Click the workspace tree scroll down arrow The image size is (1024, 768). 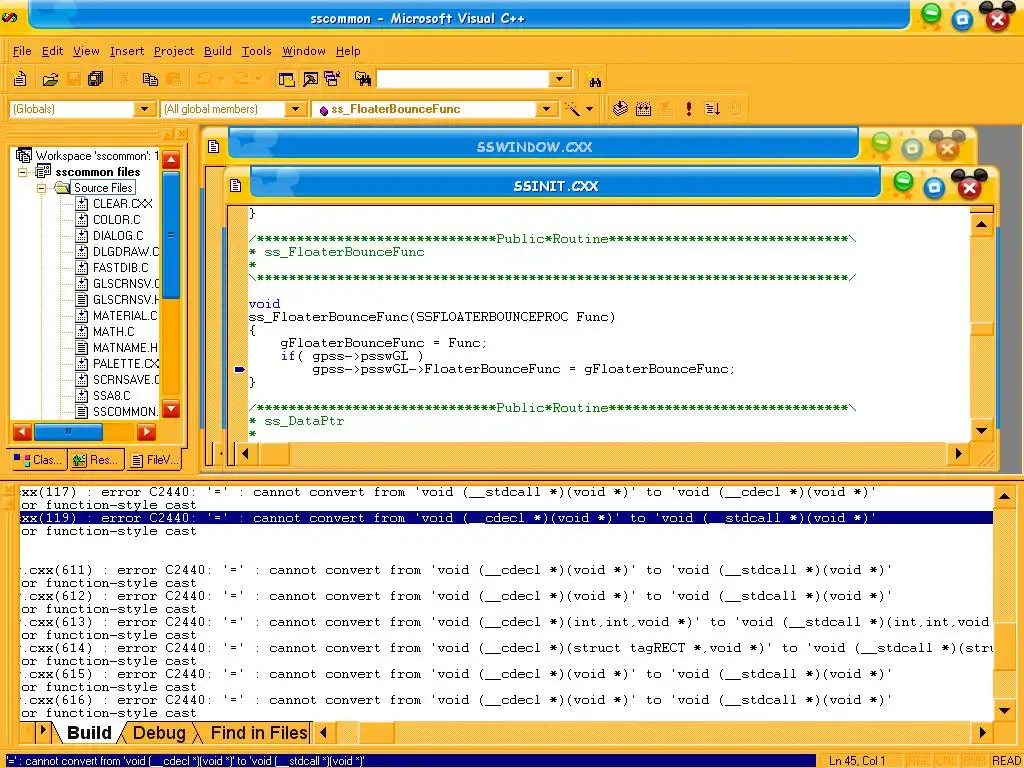click(x=171, y=409)
